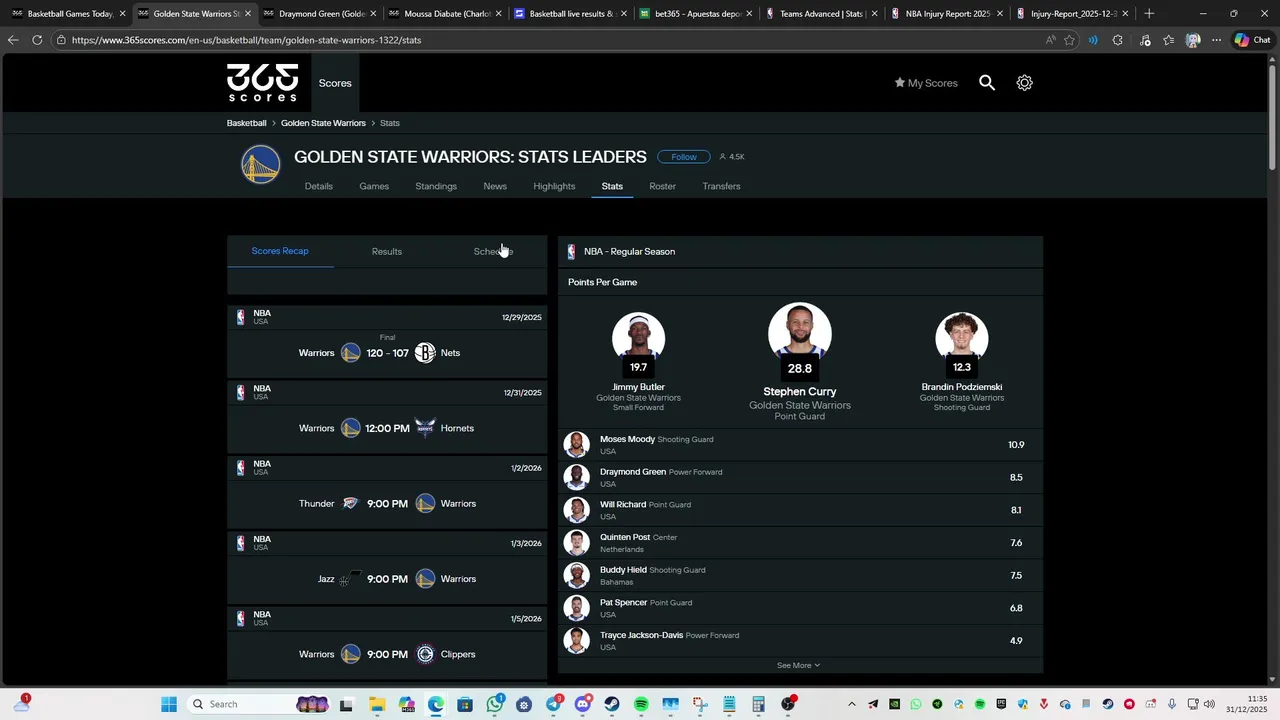Switch to the Results tab in scores panel

pyautogui.click(x=387, y=251)
